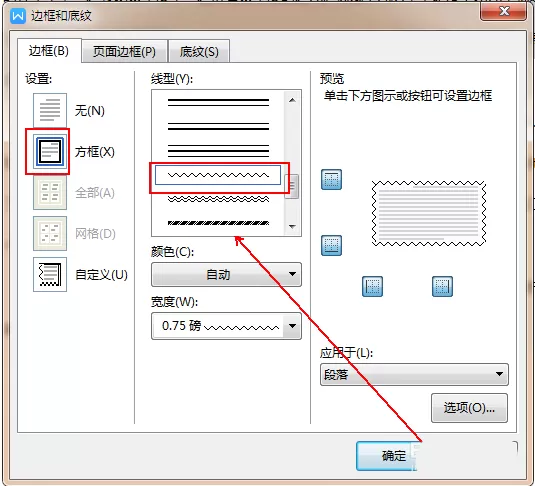
Task: Select the single wavy line style
Action: [x=218, y=175]
